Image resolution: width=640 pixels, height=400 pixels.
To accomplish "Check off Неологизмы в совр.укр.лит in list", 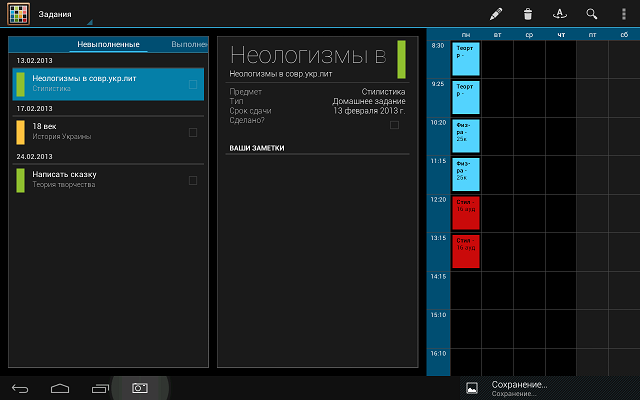I will click(x=193, y=84).
